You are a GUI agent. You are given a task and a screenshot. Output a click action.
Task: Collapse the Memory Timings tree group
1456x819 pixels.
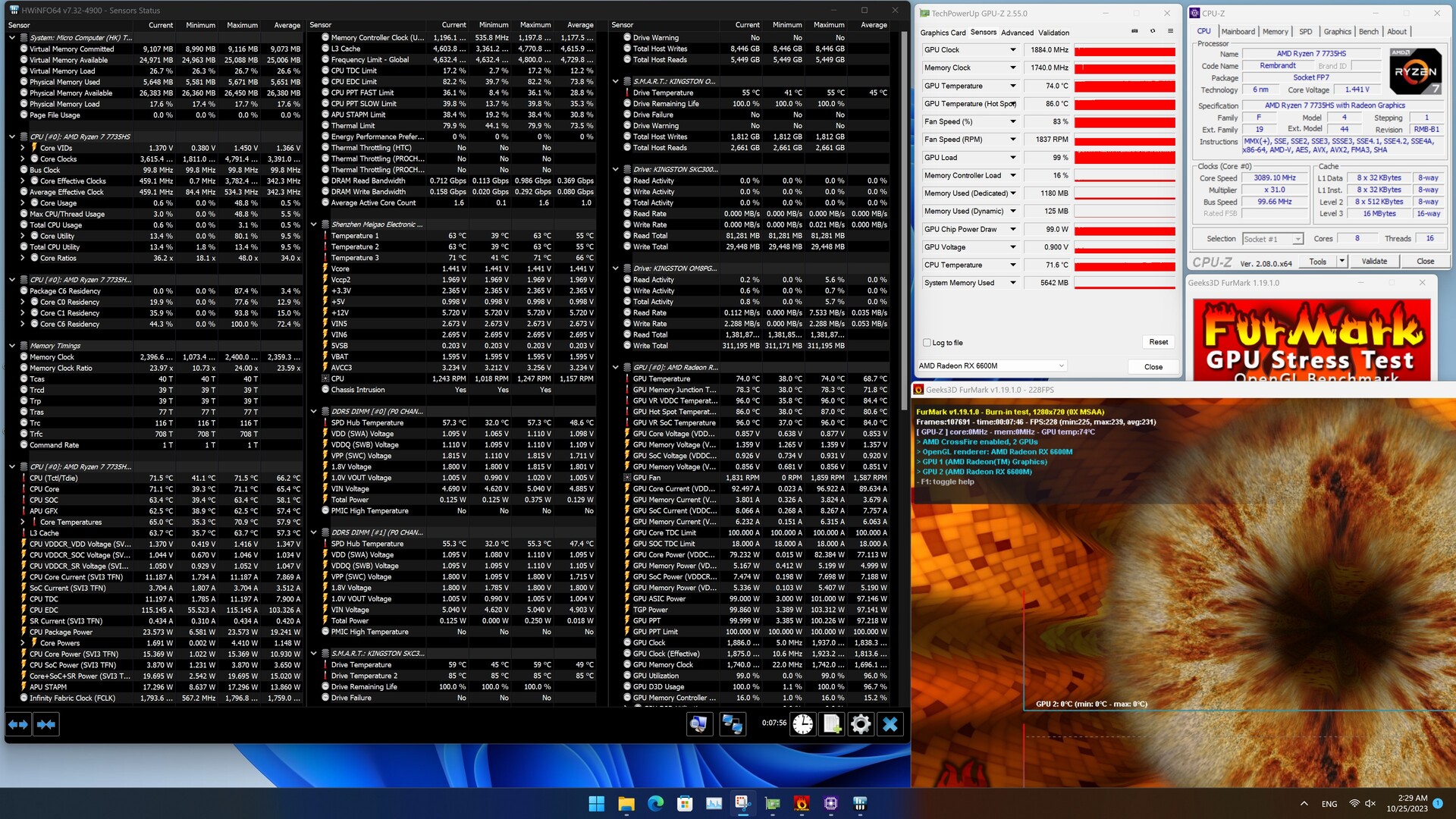coord(12,346)
